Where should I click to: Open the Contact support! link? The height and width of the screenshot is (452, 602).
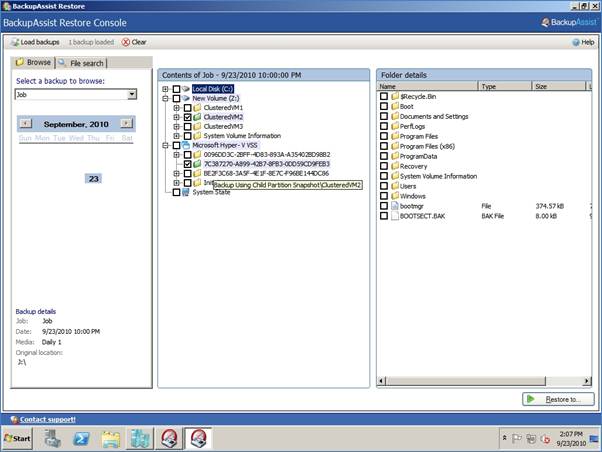(47, 419)
